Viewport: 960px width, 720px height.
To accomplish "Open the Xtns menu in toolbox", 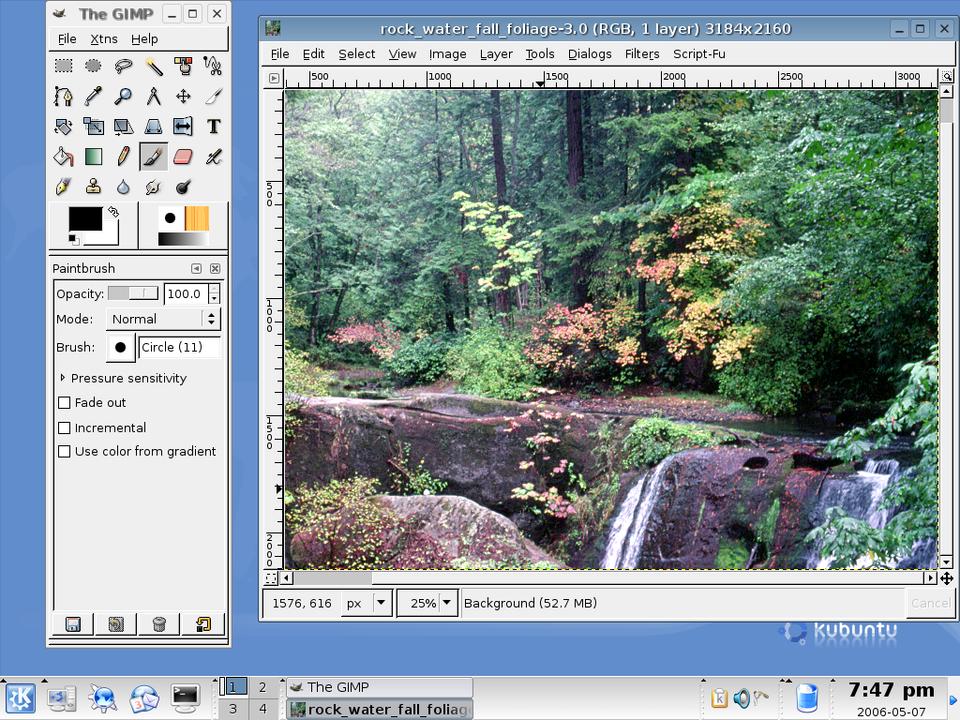I will tap(103, 39).
